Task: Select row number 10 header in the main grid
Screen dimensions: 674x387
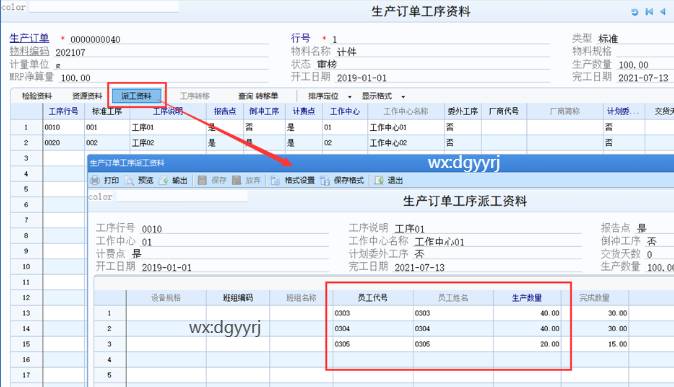Action: (x=26, y=267)
